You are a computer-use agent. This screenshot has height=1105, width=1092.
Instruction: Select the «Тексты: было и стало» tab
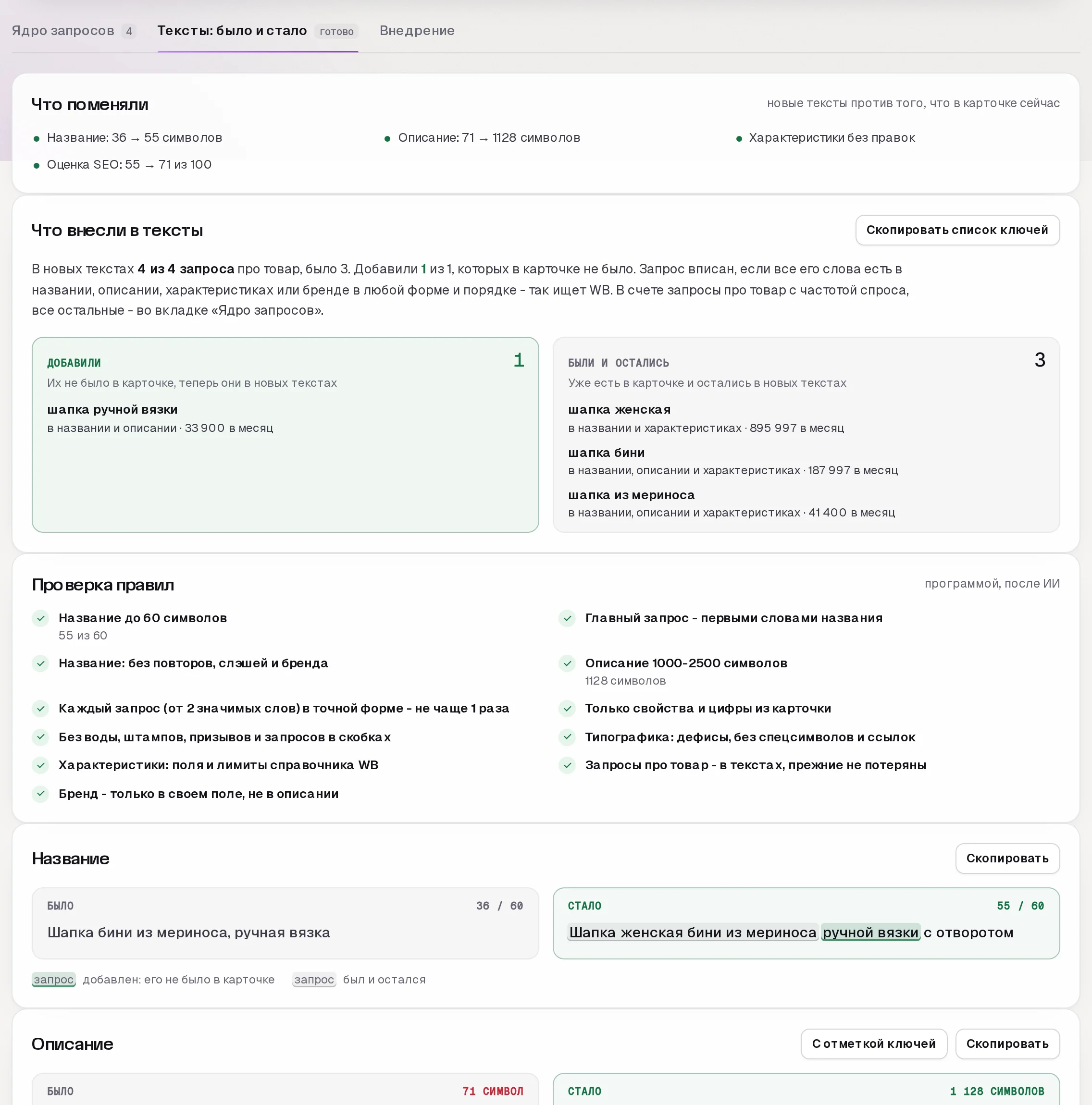click(x=258, y=31)
